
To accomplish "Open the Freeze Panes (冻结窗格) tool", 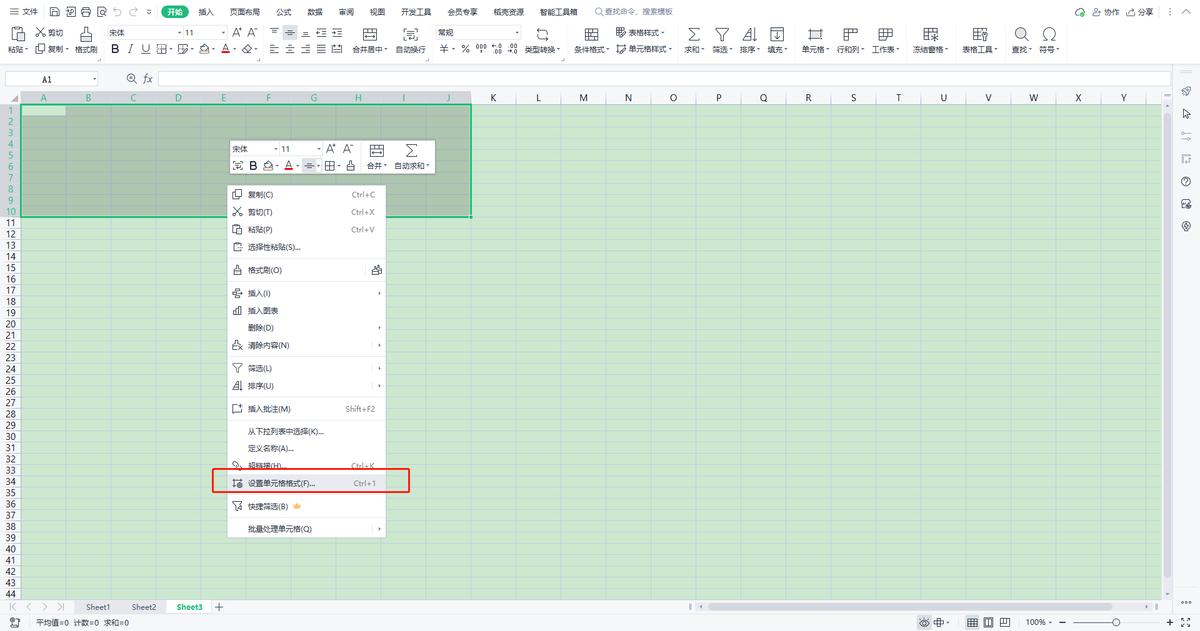I will tap(929, 34).
